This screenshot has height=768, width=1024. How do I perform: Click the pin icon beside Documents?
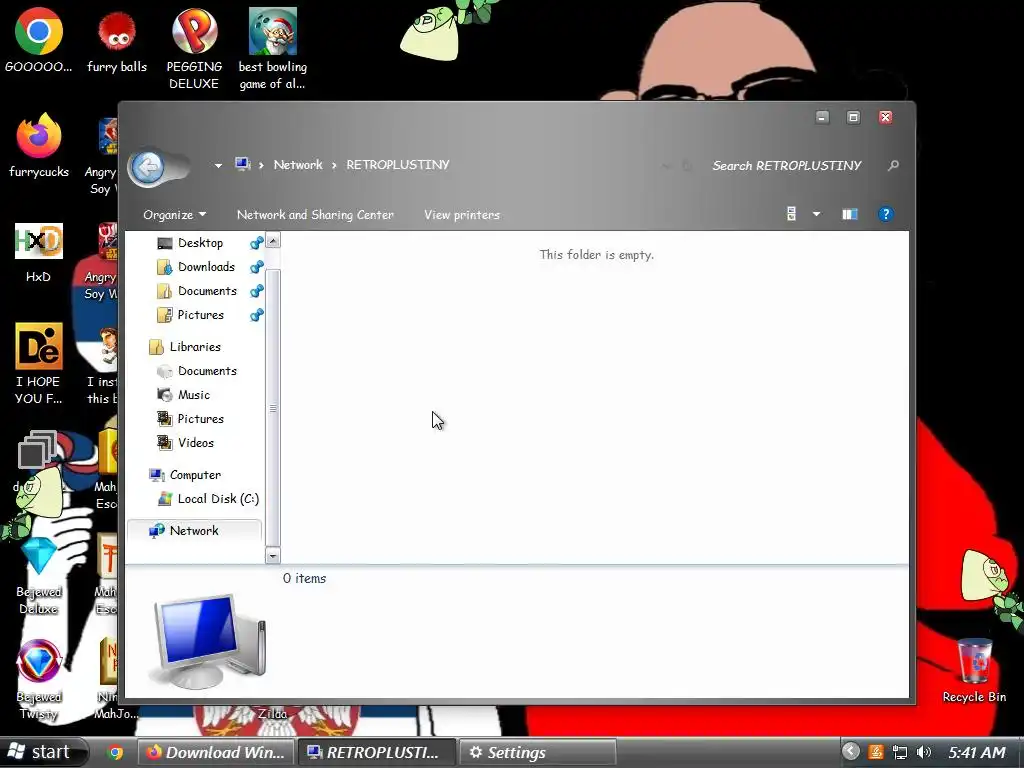[257, 291]
